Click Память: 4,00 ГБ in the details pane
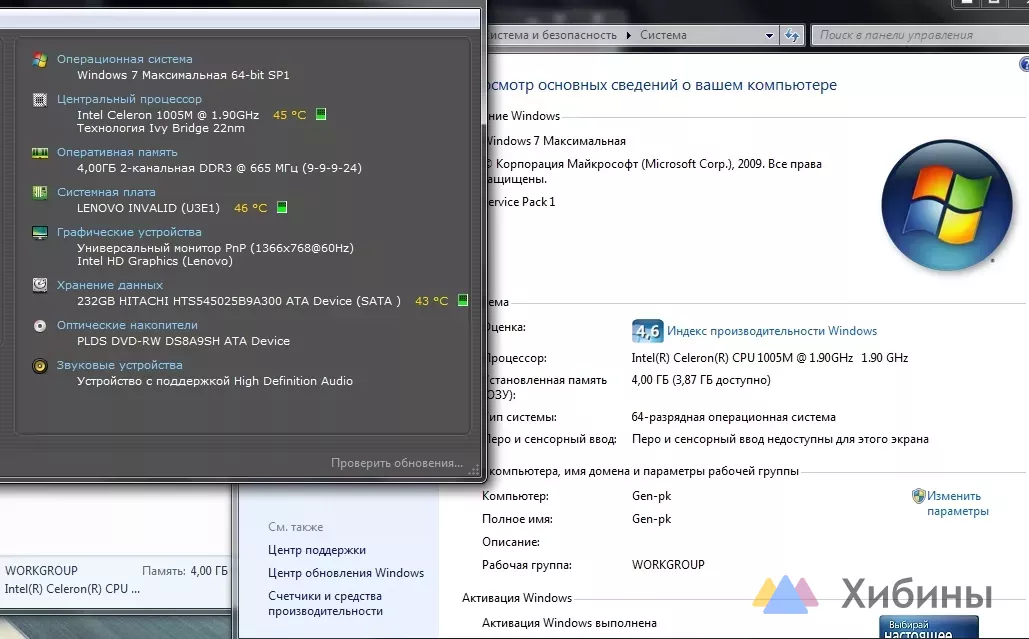 coord(184,571)
